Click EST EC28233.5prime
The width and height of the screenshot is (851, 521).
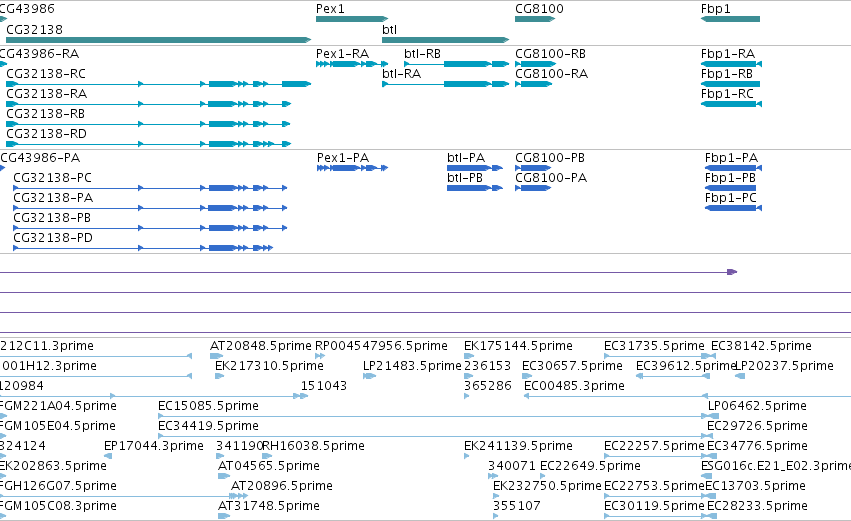757,506
